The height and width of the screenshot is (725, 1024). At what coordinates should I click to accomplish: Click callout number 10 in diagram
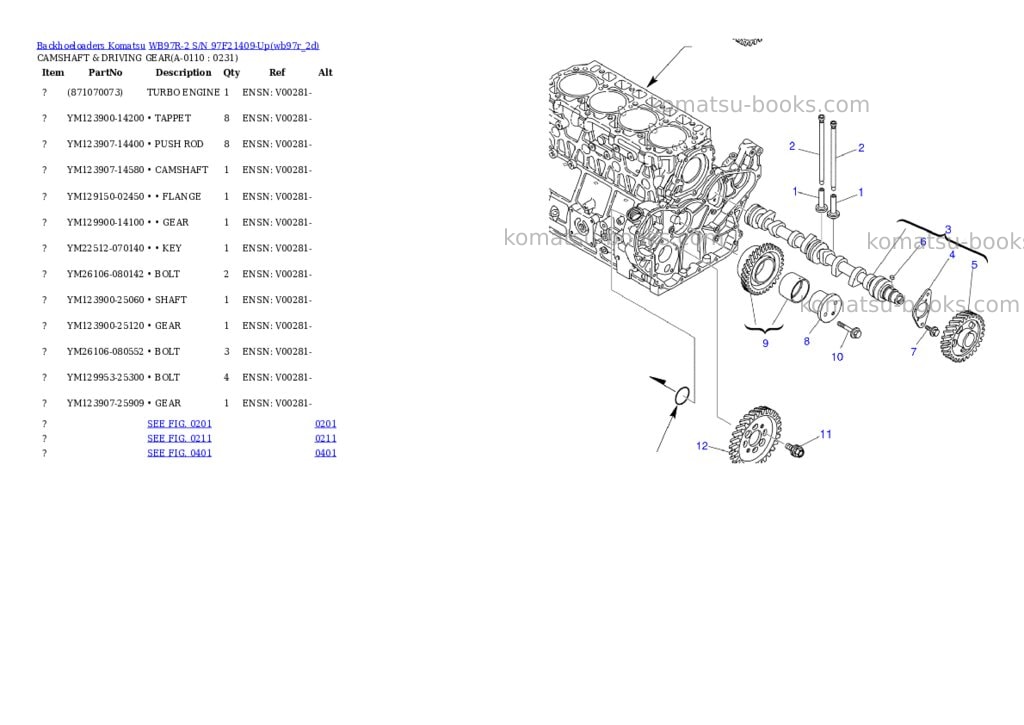pos(837,357)
